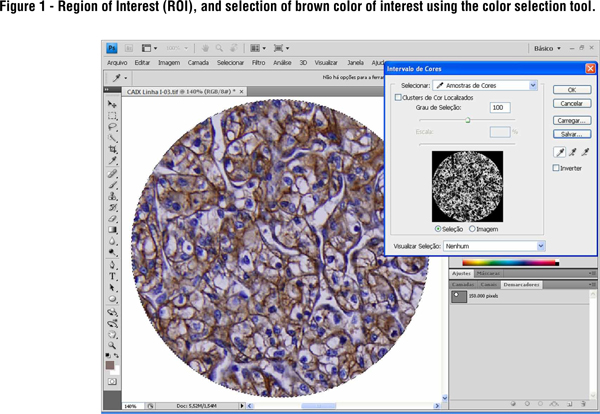The width and height of the screenshot is (600, 414).
Task: Choose the Add to Sample eyedropper
Action: tap(572, 152)
